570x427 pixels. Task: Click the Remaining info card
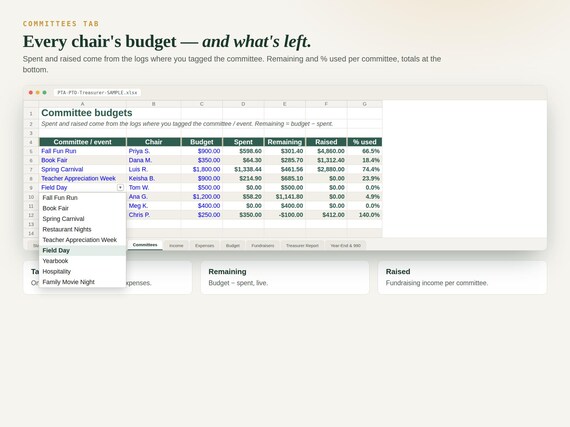tap(285, 277)
